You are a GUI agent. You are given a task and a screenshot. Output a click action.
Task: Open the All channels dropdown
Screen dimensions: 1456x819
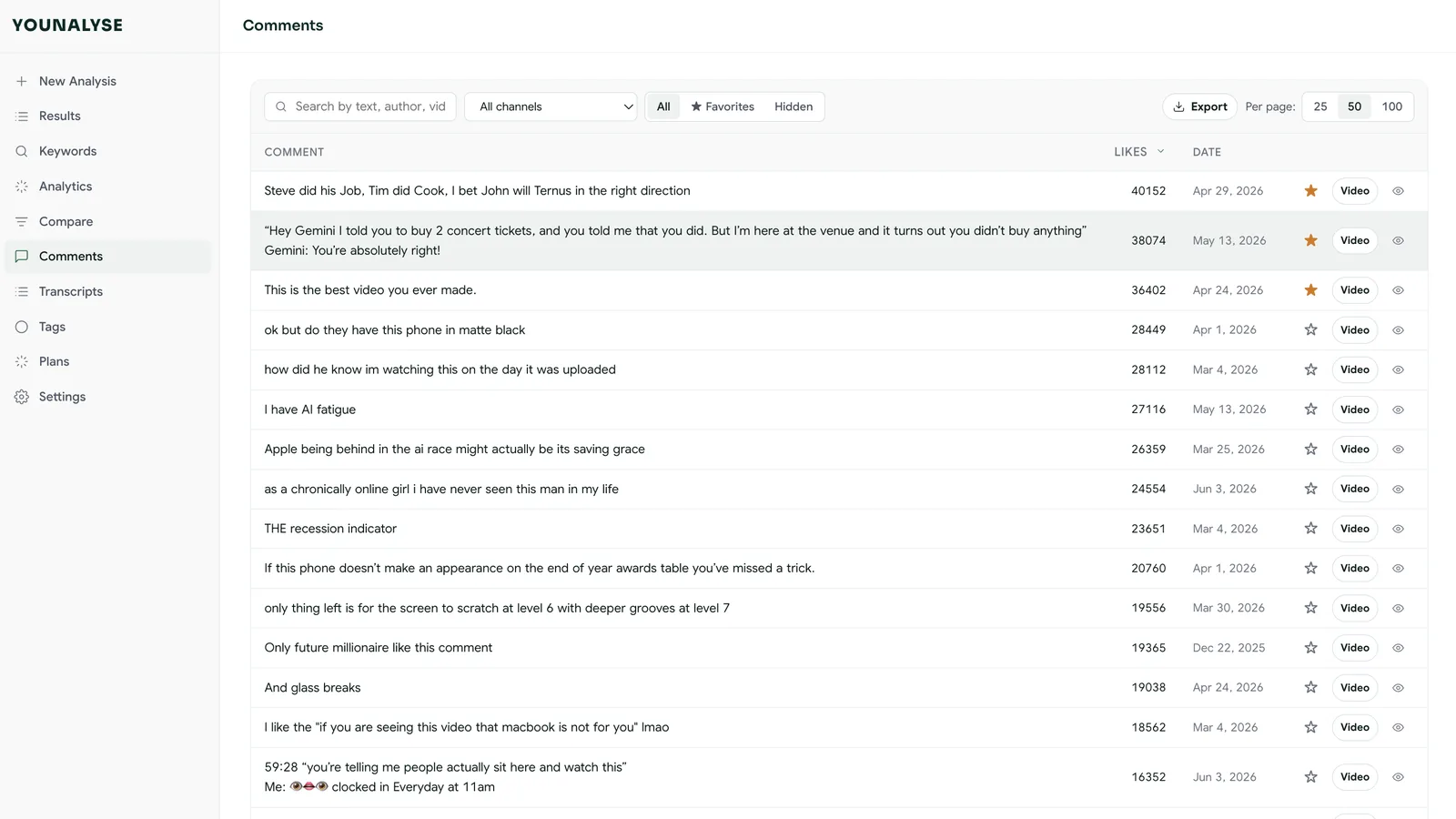click(551, 106)
